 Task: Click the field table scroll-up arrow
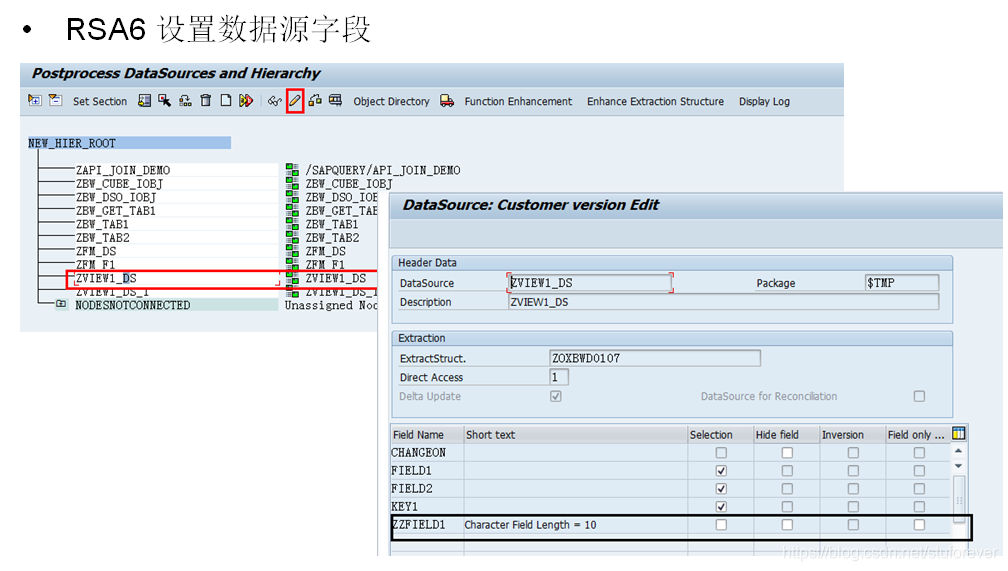pyautogui.click(x=958, y=451)
